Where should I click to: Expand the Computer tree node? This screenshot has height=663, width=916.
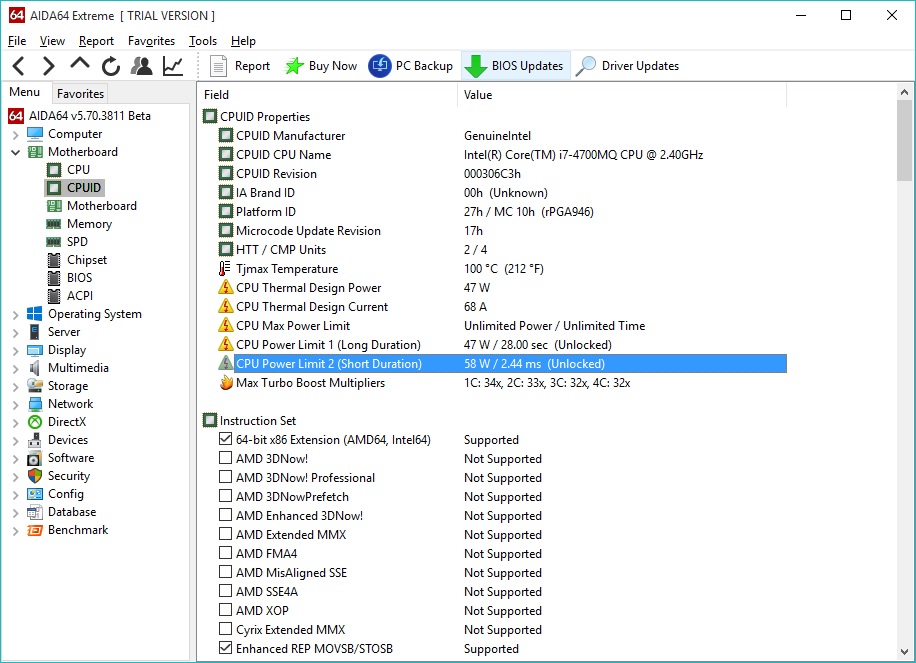tap(16, 134)
